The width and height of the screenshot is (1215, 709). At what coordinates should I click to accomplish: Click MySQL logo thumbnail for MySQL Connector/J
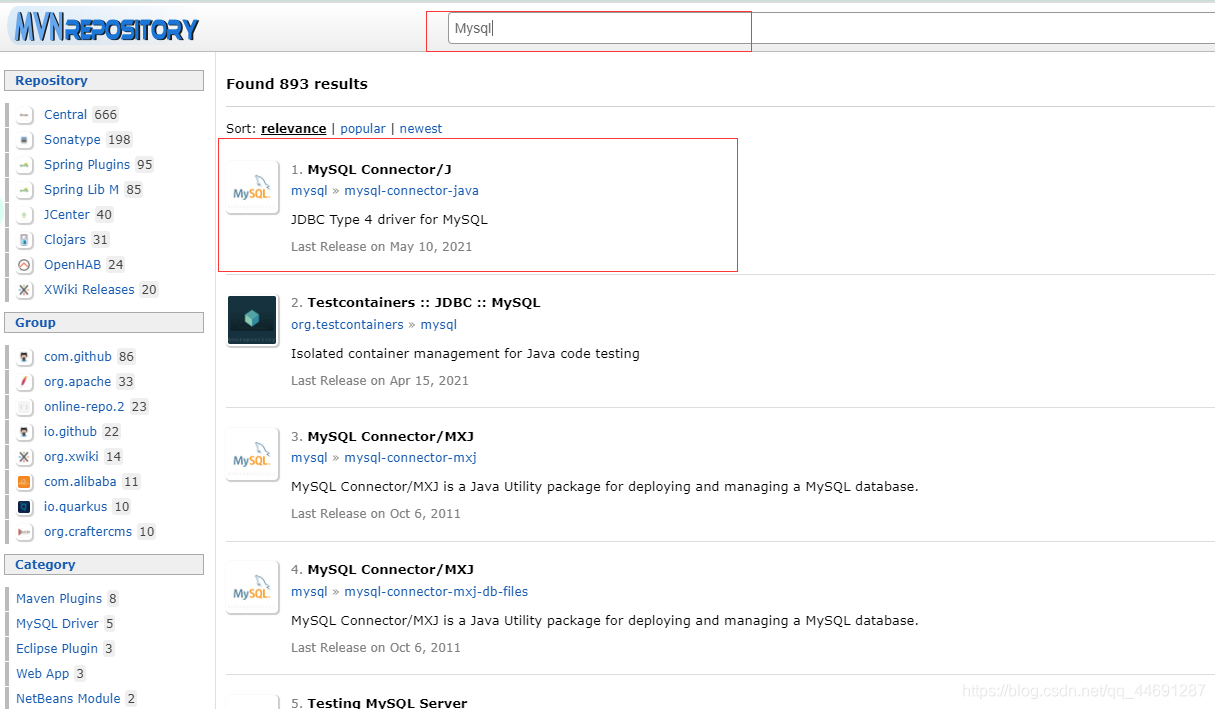[252, 188]
